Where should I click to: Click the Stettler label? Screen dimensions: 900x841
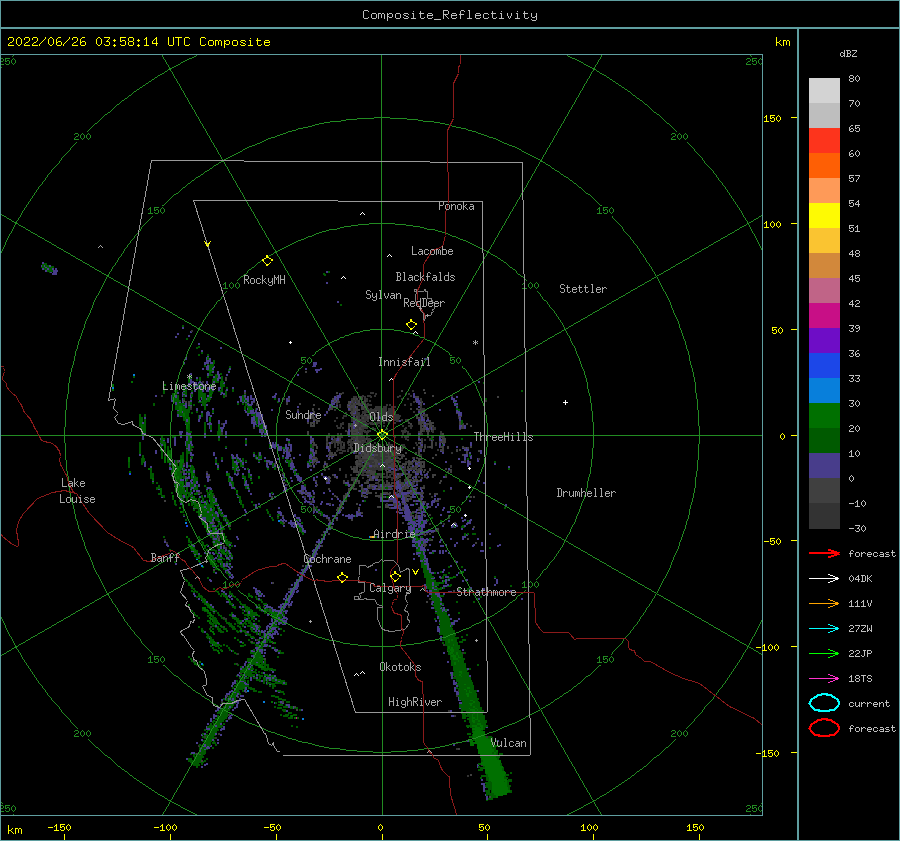coord(583,289)
